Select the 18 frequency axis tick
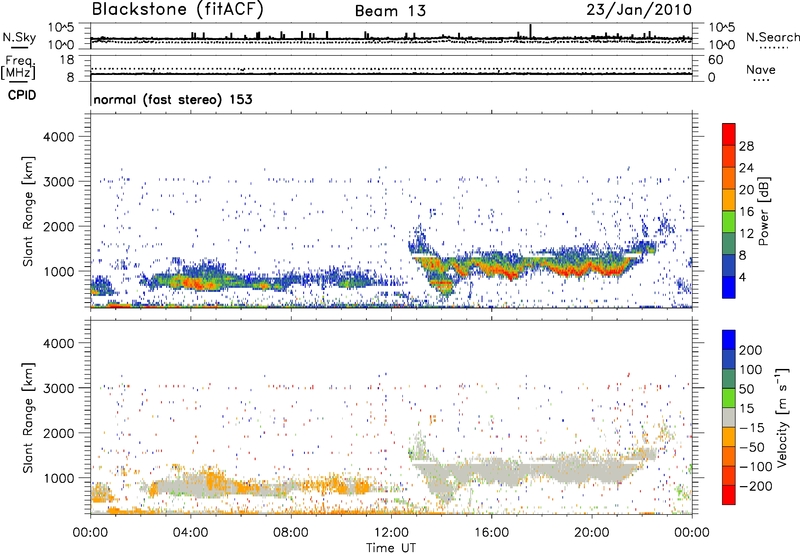The height and width of the screenshot is (554, 800). pos(67,60)
